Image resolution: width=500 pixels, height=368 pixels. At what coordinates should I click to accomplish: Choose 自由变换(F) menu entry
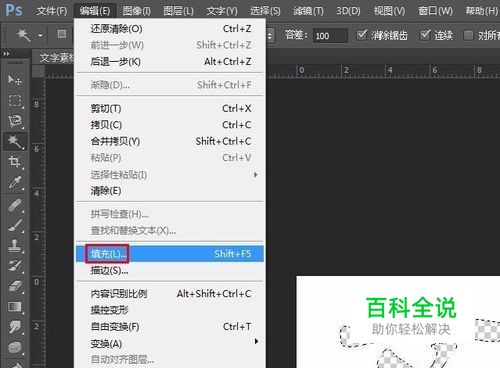[170, 326]
